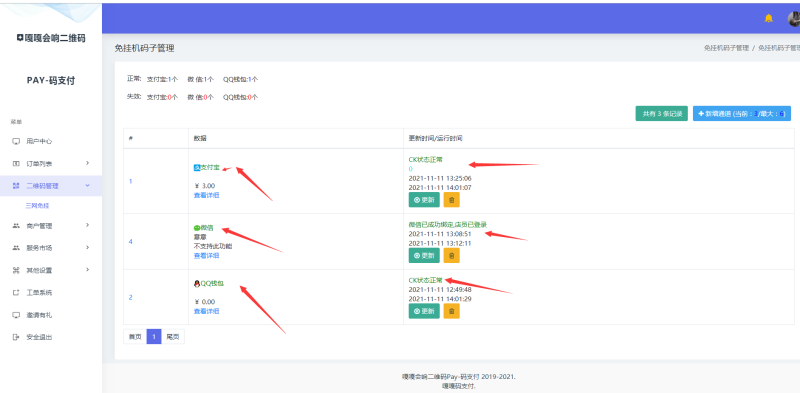Screen dimensions: 800x393
Task: Open the user avatar in the header
Action: point(794,18)
